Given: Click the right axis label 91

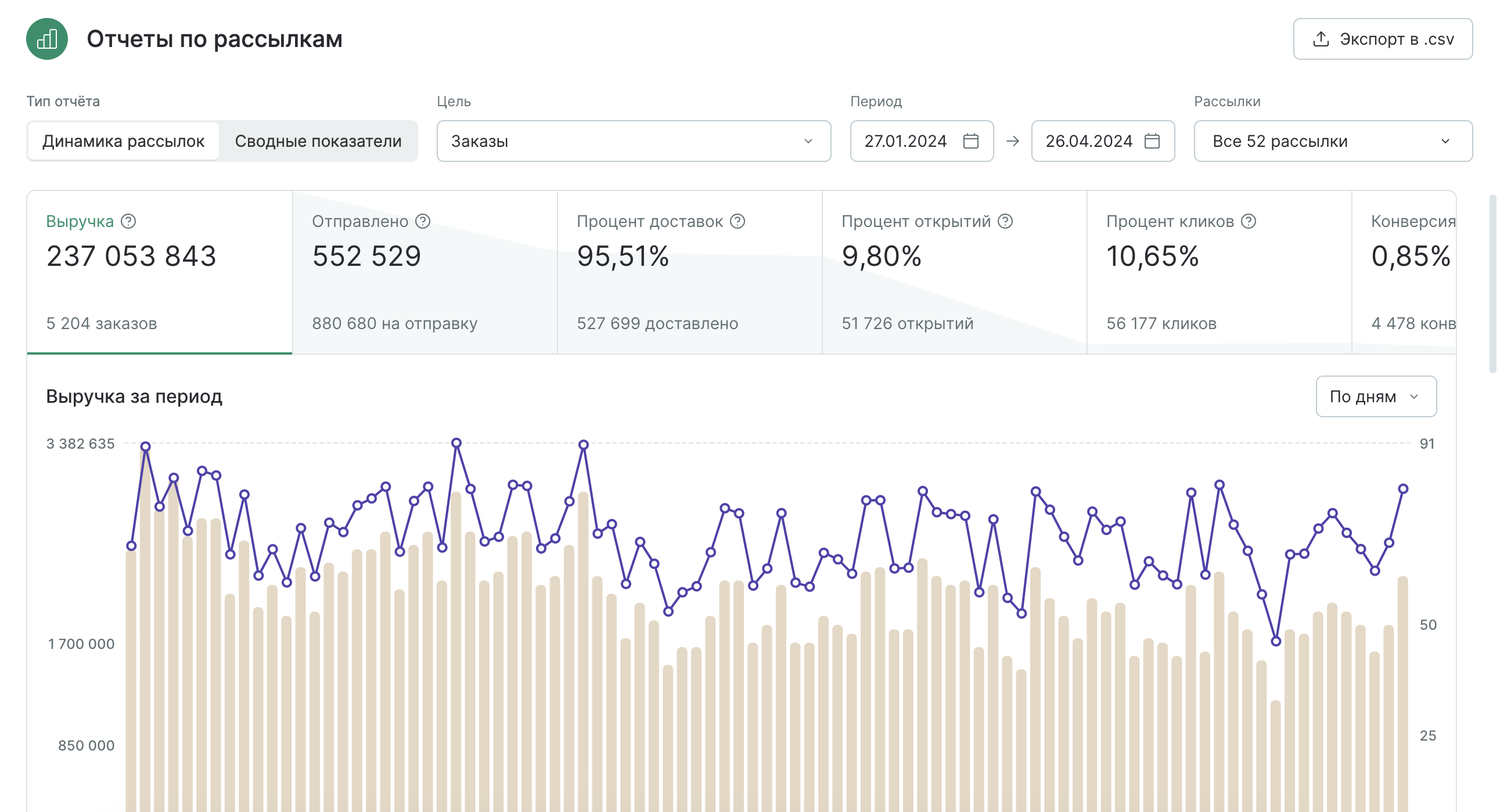Looking at the screenshot, I should (x=1427, y=444).
